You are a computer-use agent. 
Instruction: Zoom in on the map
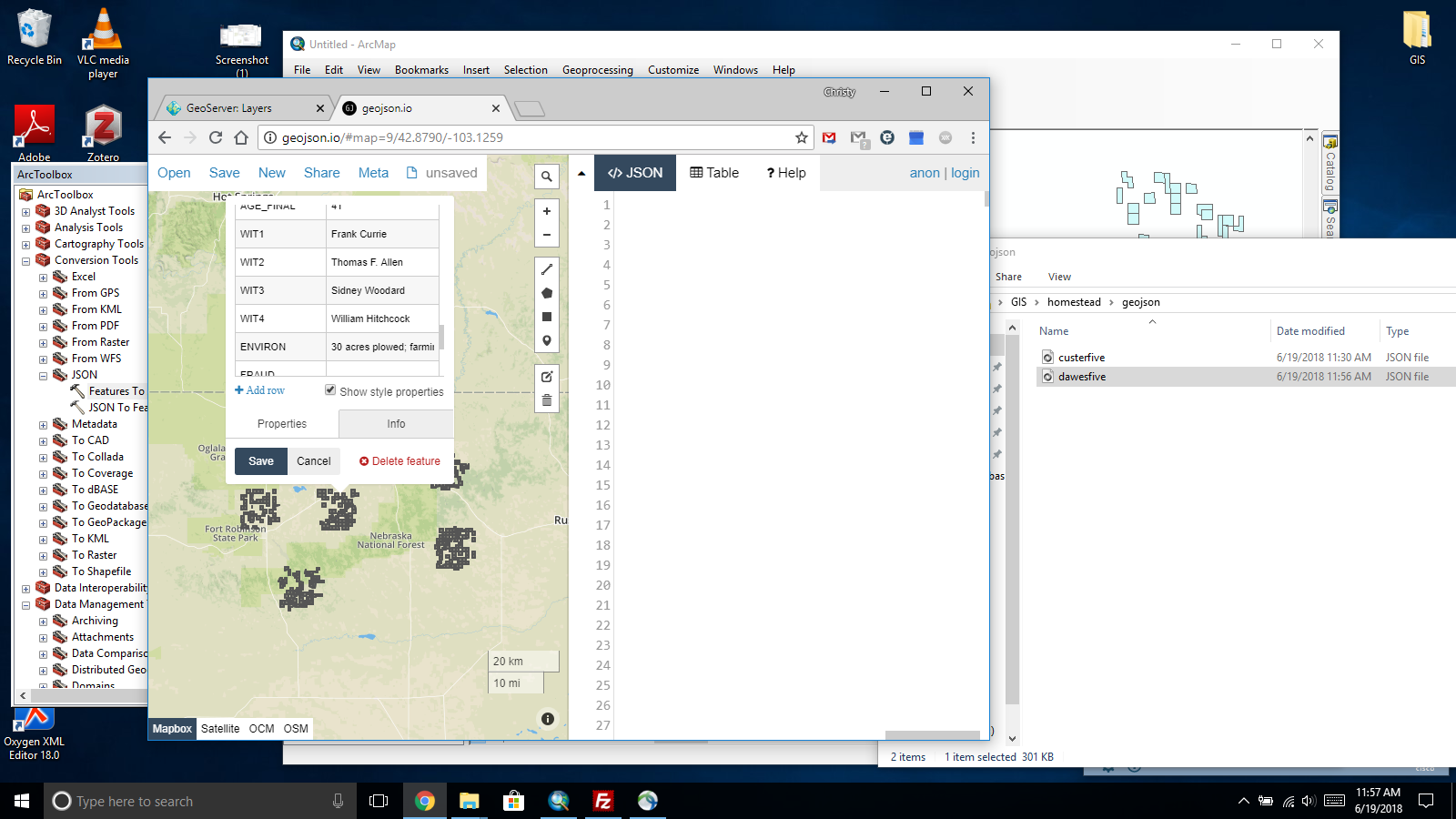(x=547, y=211)
